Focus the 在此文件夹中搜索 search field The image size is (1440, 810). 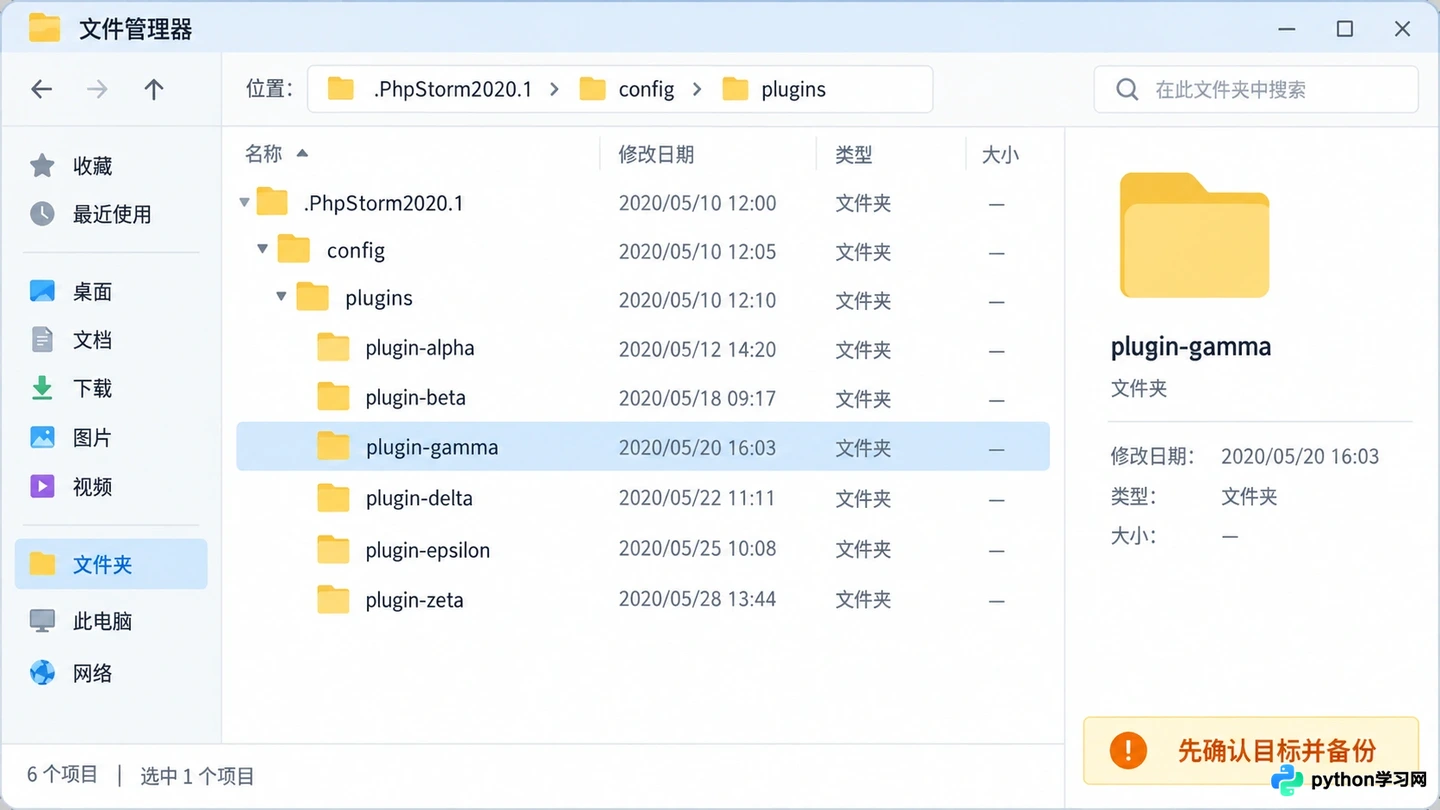tap(1256, 90)
